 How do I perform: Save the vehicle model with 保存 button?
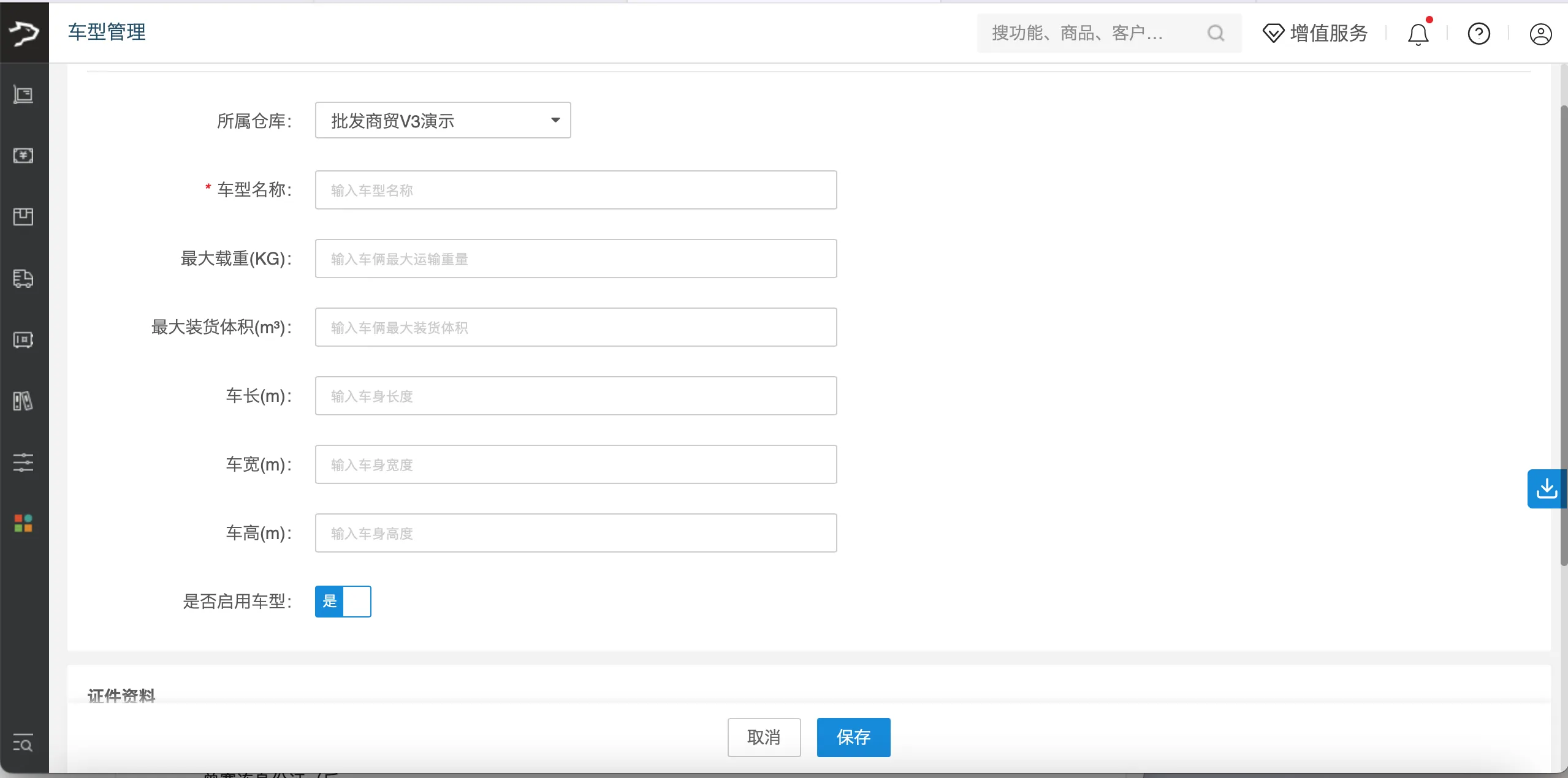click(x=853, y=738)
